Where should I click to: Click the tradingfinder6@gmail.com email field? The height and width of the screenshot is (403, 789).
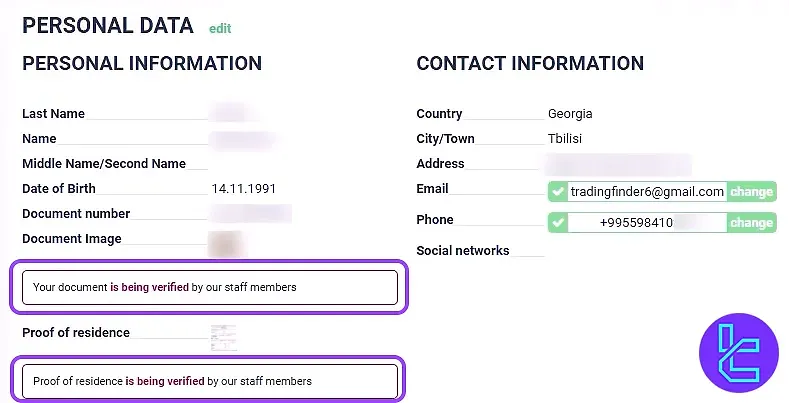click(x=647, y=192)
